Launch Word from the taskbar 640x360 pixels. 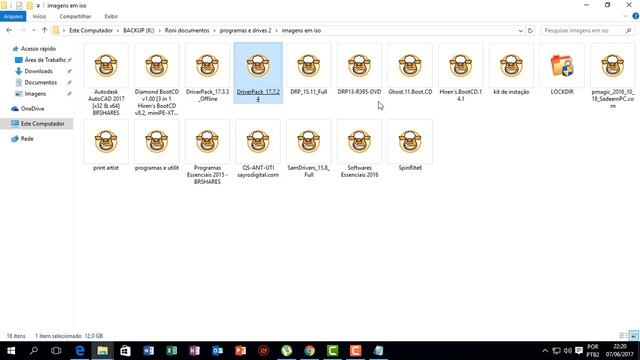[149, 351]
